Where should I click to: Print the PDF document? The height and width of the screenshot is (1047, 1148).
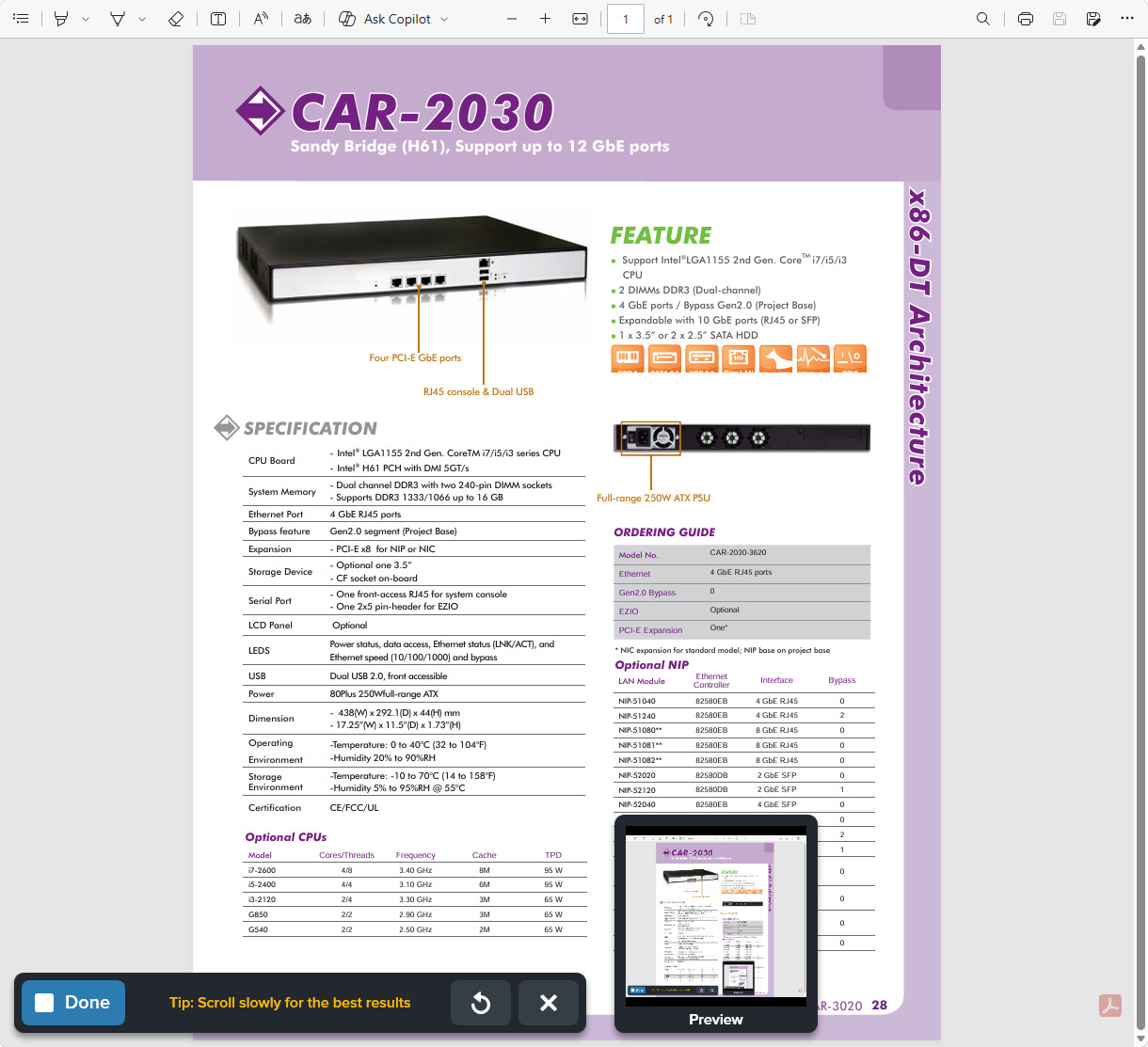1026,19
